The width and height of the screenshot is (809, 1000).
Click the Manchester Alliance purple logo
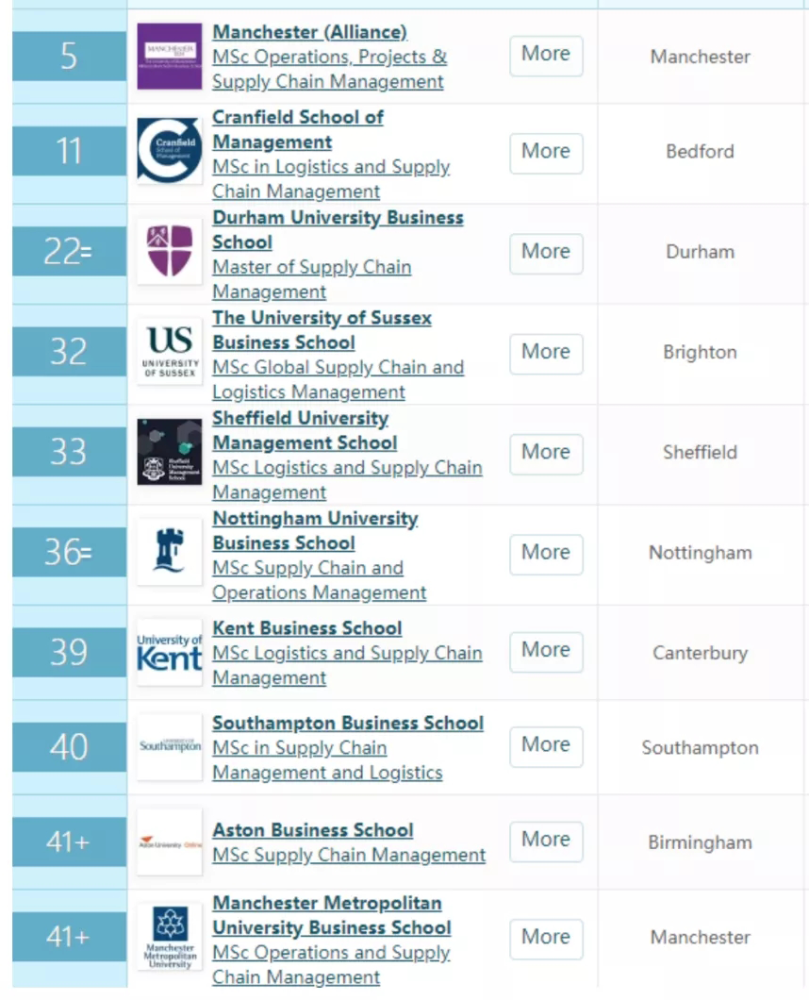(170, 56)
